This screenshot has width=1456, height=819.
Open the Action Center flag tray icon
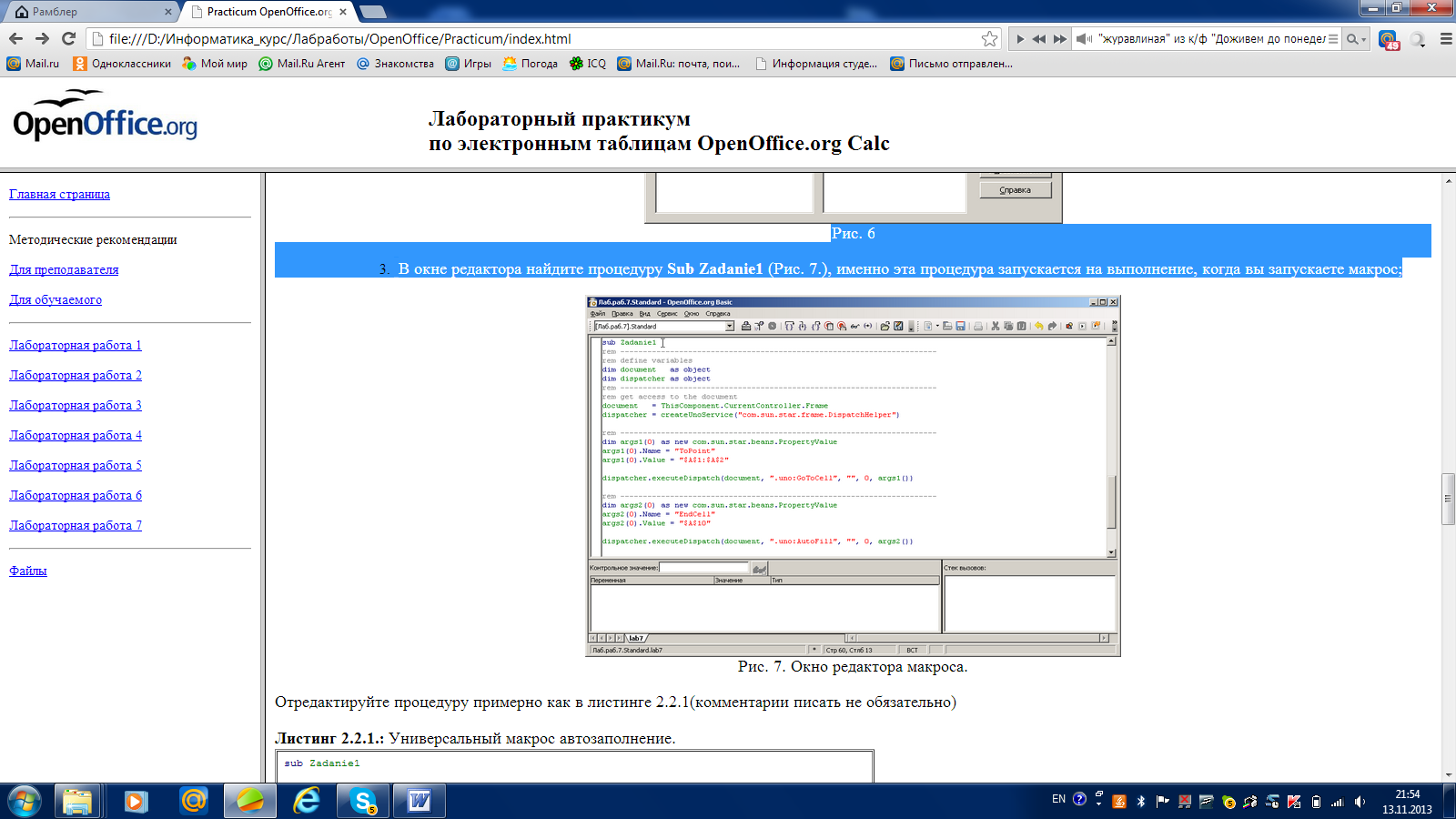pos(1162,802)
